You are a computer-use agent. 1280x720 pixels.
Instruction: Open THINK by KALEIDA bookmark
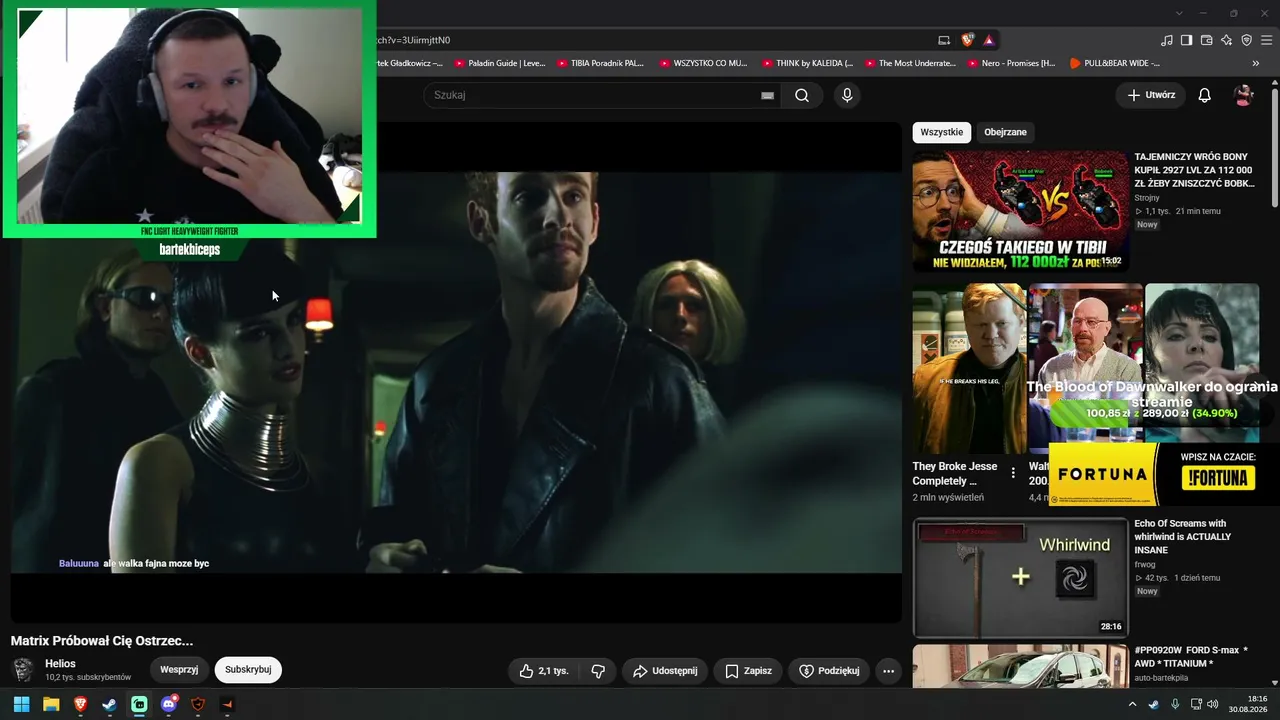[807, 63]
